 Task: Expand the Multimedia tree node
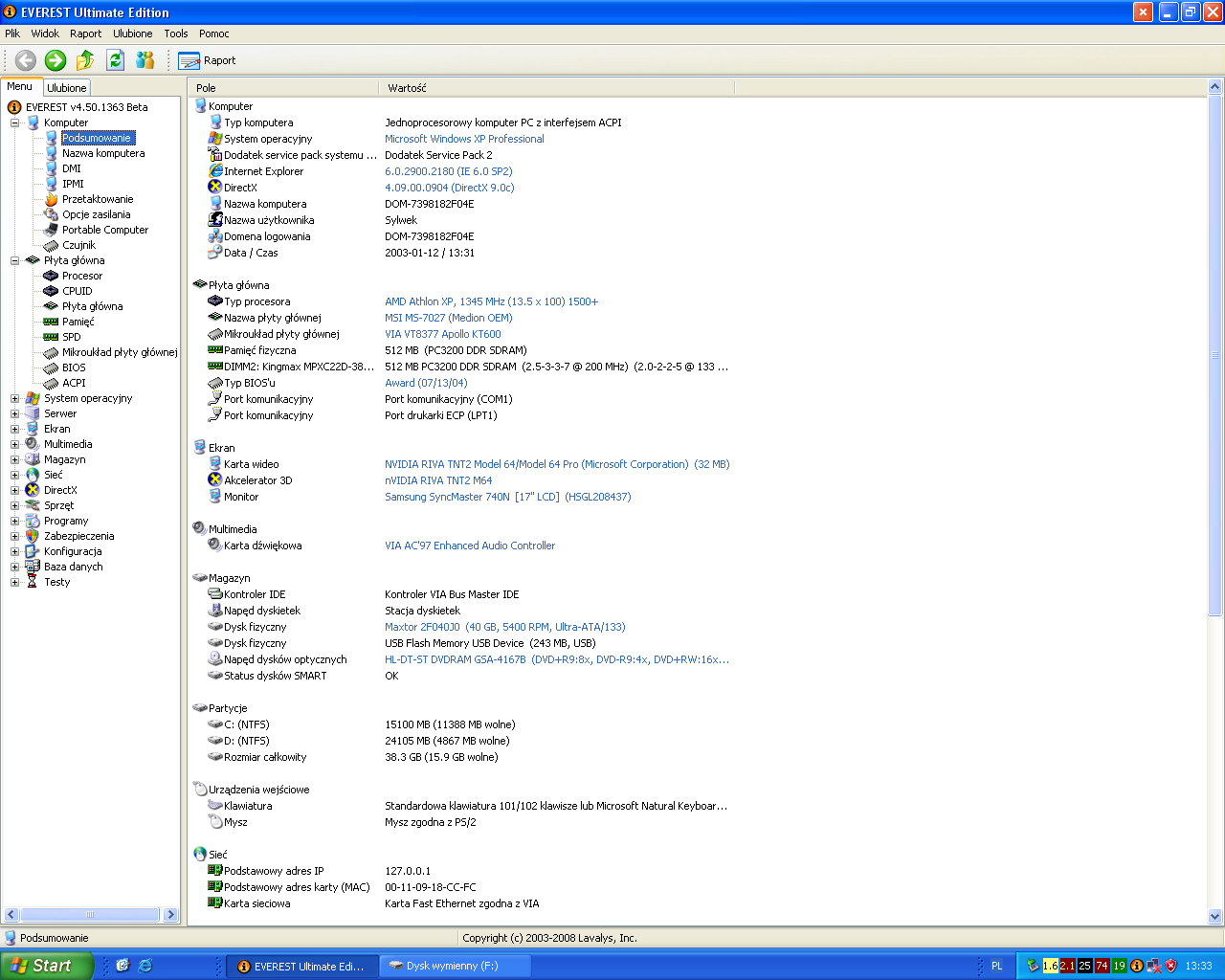14,444
